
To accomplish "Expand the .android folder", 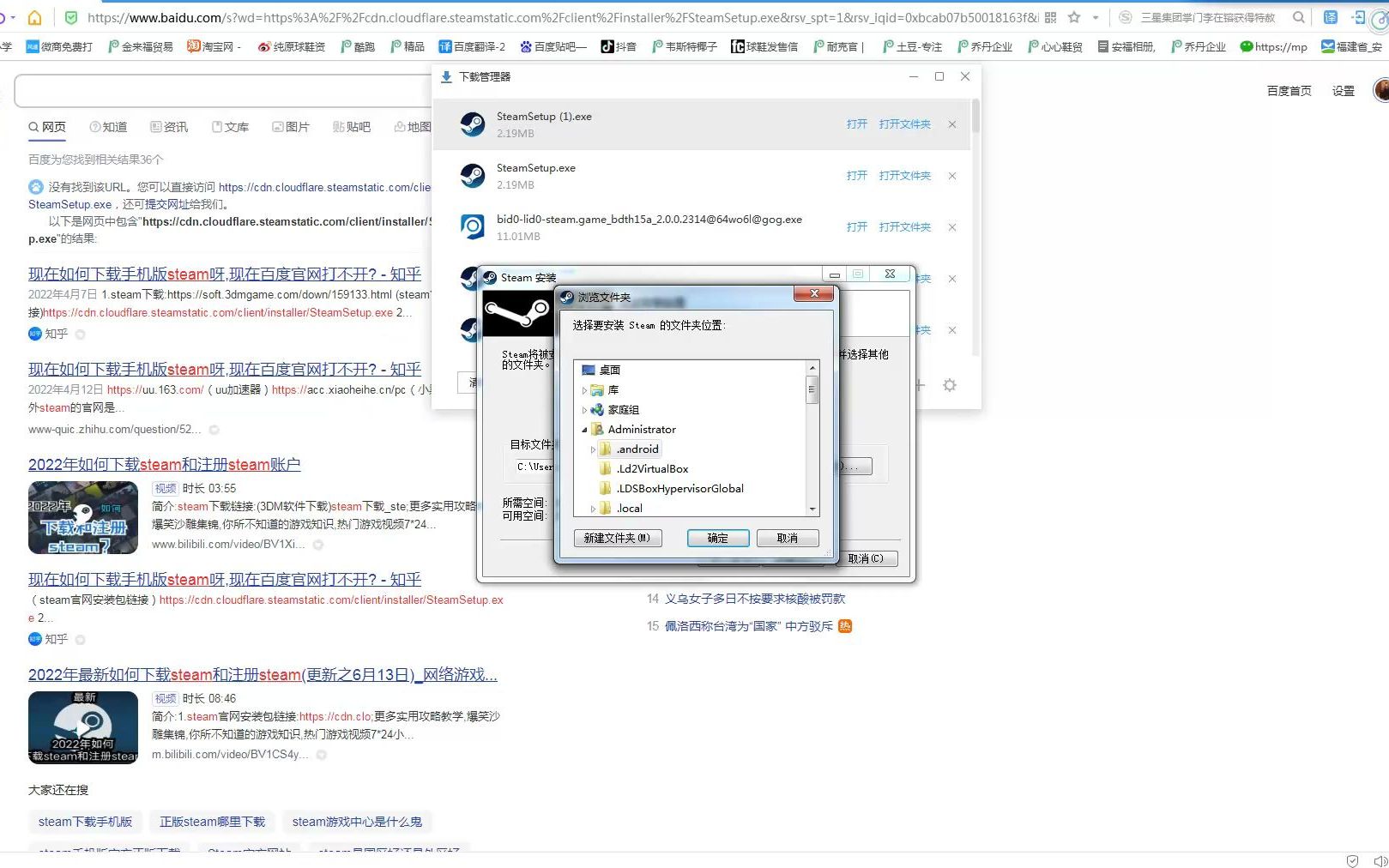I will tap(592, 449).
